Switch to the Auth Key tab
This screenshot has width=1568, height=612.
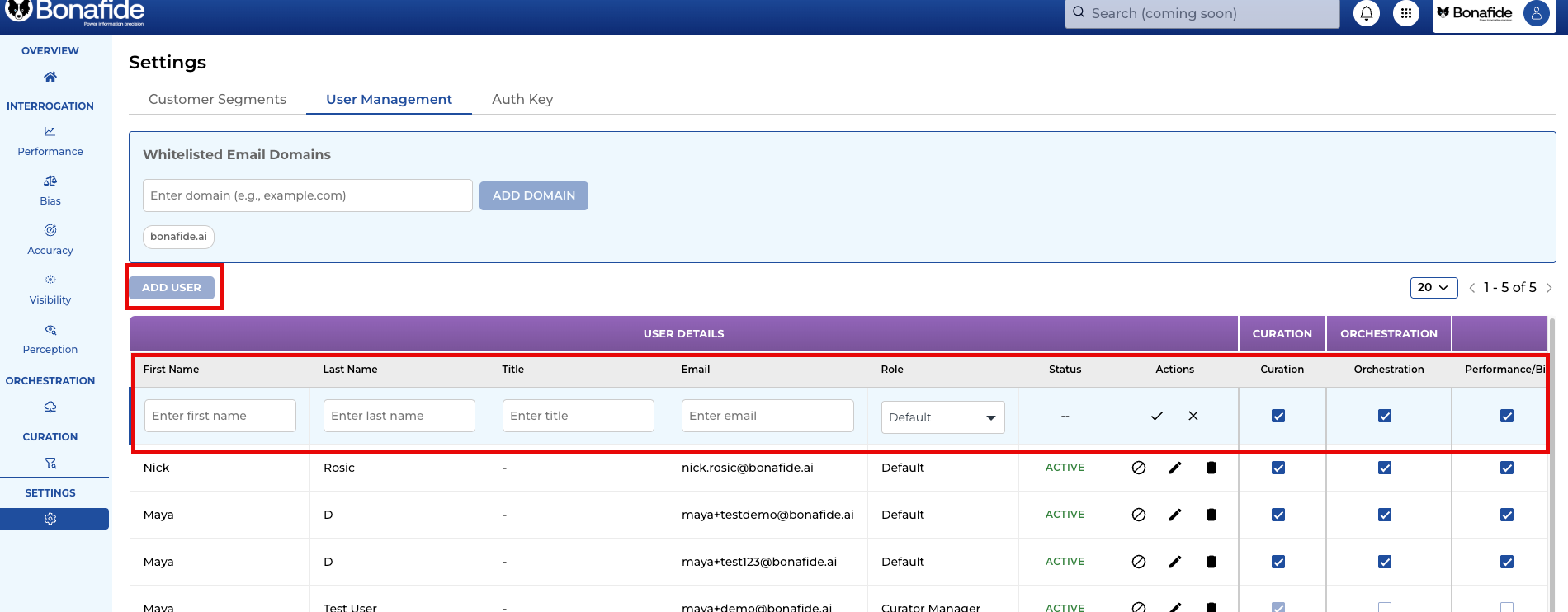(522, 99)
